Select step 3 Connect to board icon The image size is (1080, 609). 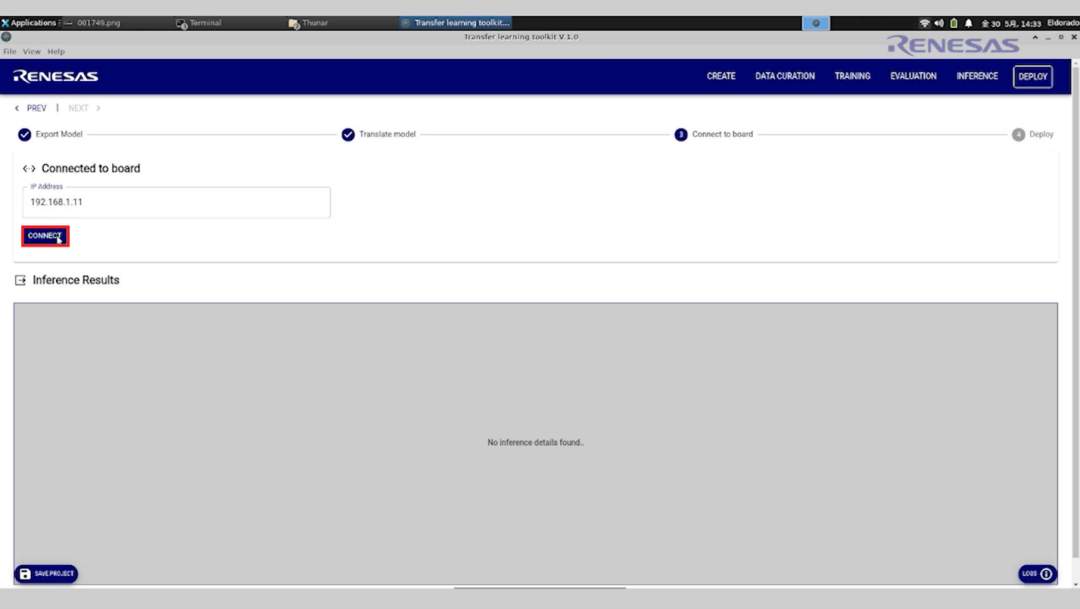pos(681,134)
